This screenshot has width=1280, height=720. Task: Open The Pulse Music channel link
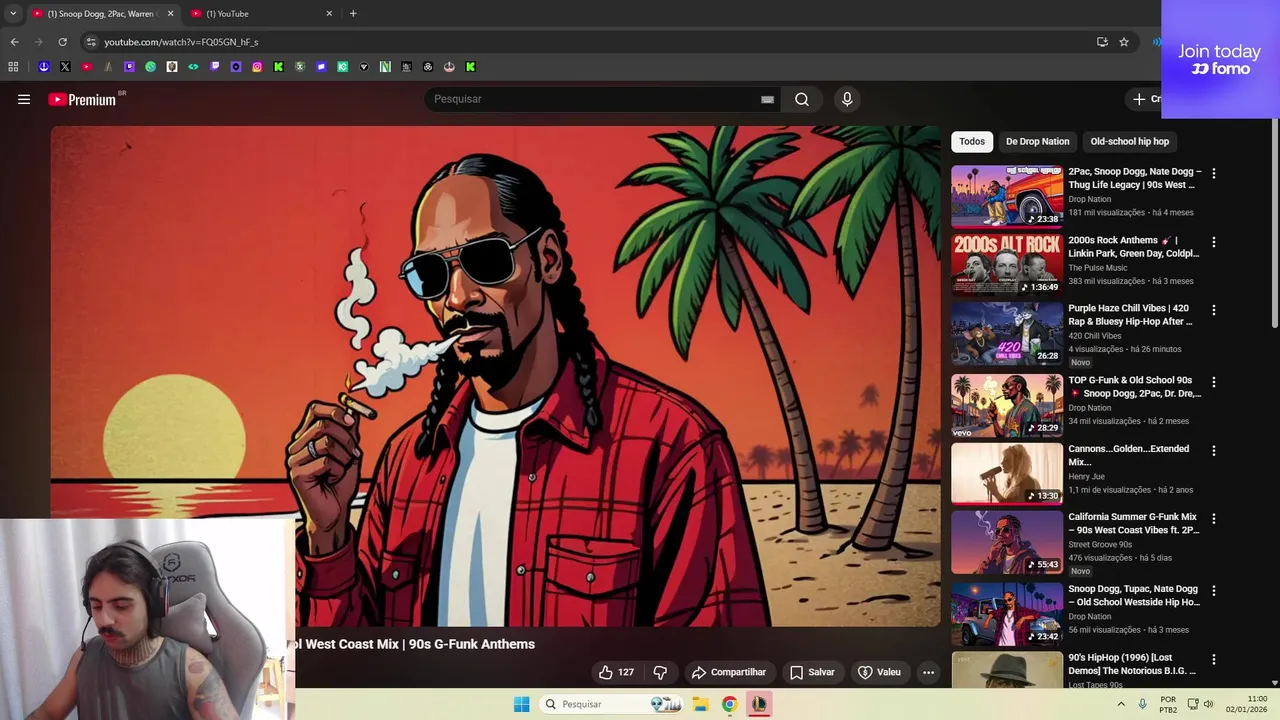coord(1097,268)
